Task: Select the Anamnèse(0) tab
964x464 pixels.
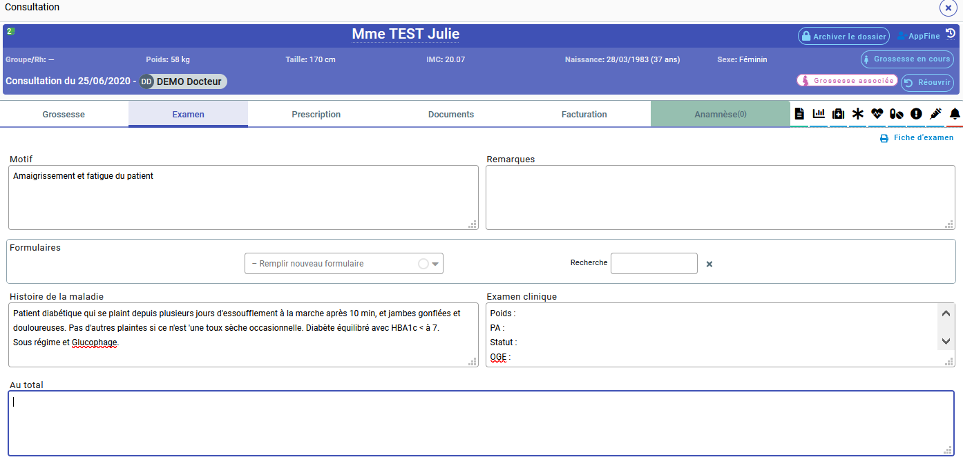Action: [720, 114]
